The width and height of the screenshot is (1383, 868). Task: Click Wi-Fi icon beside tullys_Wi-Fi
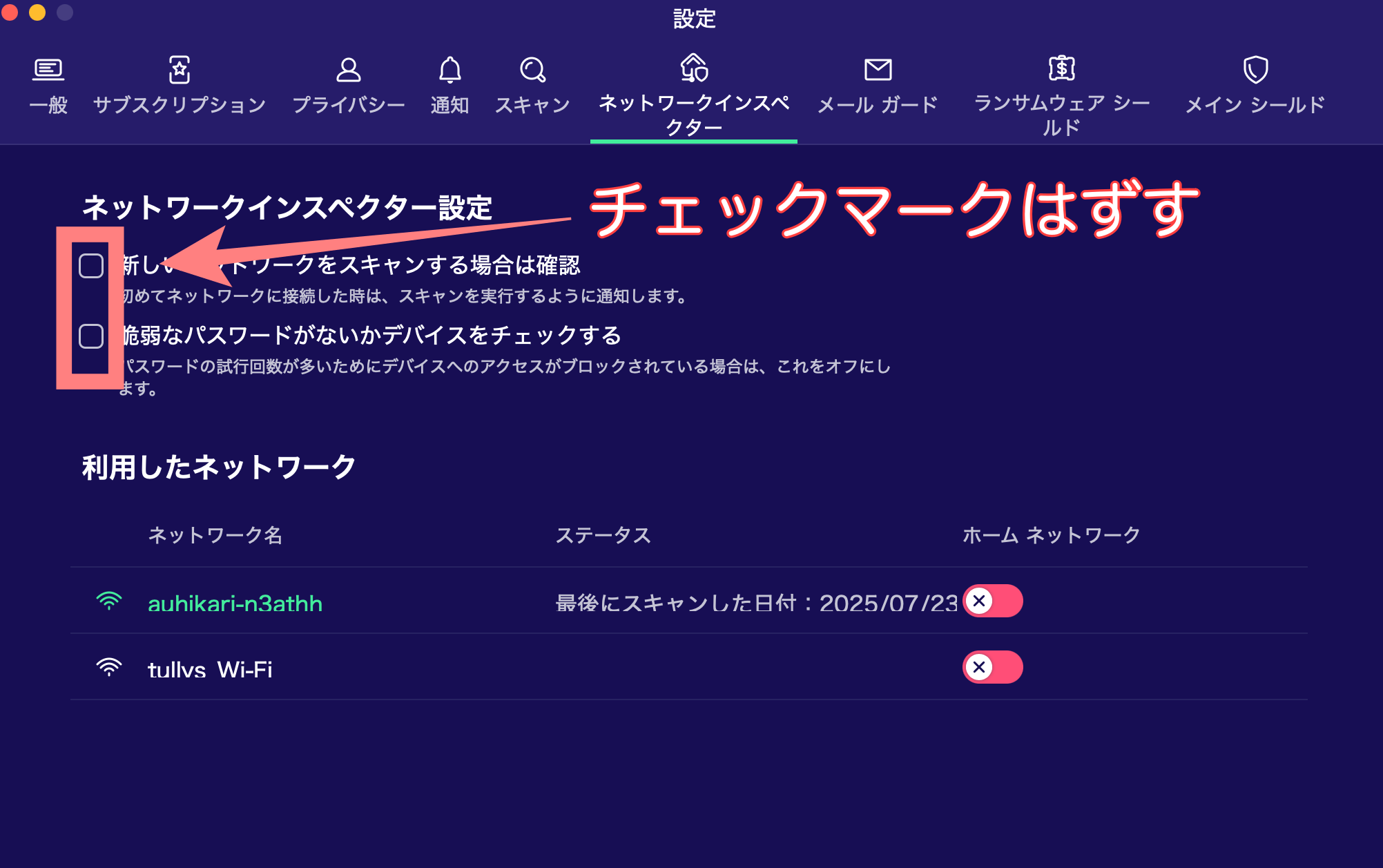tap(109, 667)
